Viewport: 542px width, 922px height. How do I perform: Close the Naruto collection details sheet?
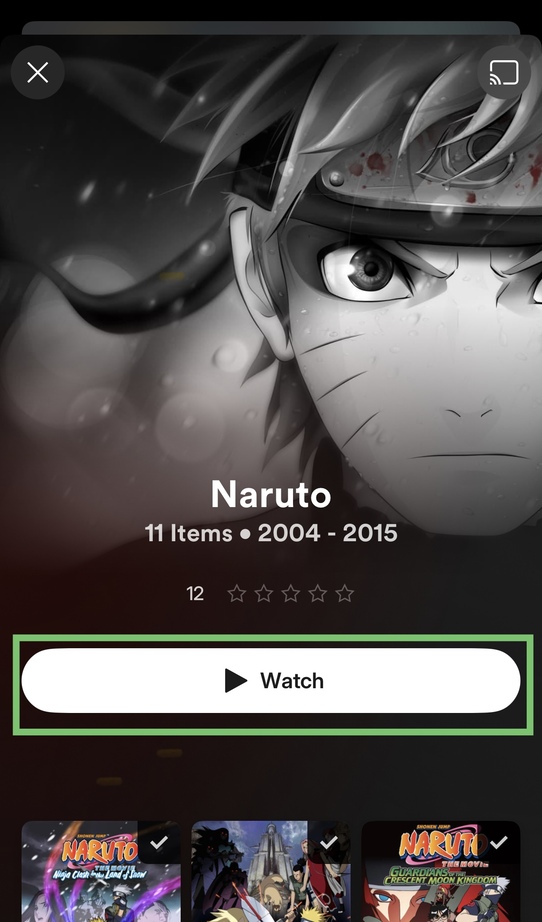(x=38, y=73)
